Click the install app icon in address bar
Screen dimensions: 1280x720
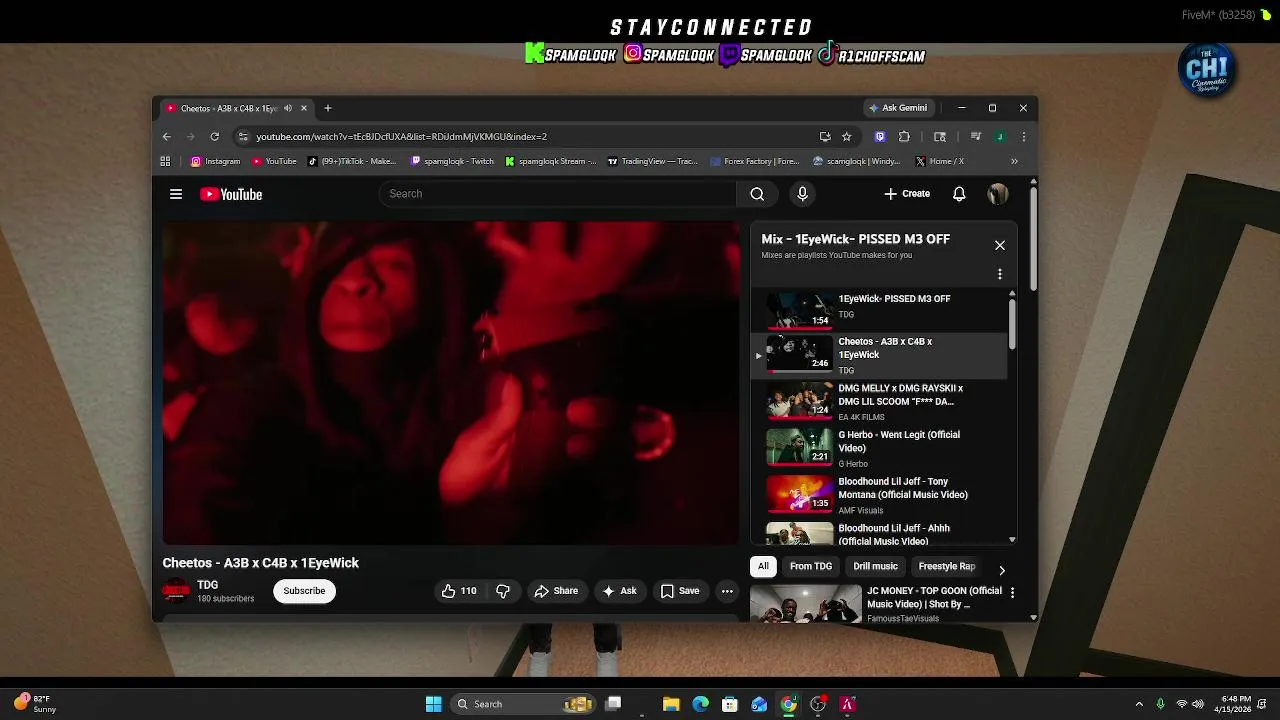point(825,136)
